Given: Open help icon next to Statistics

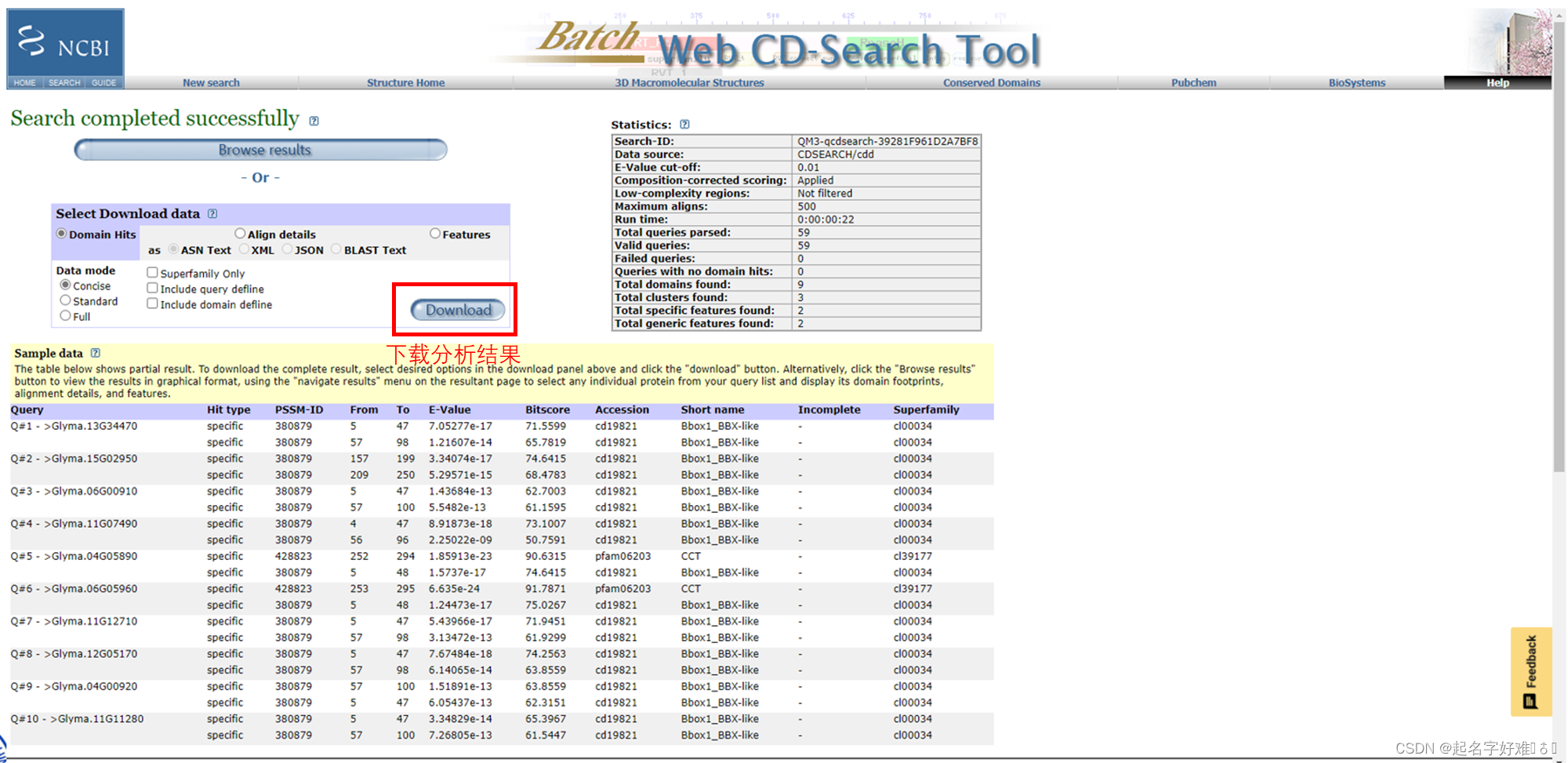Looking at the screenshot, I should click(684, 124).
